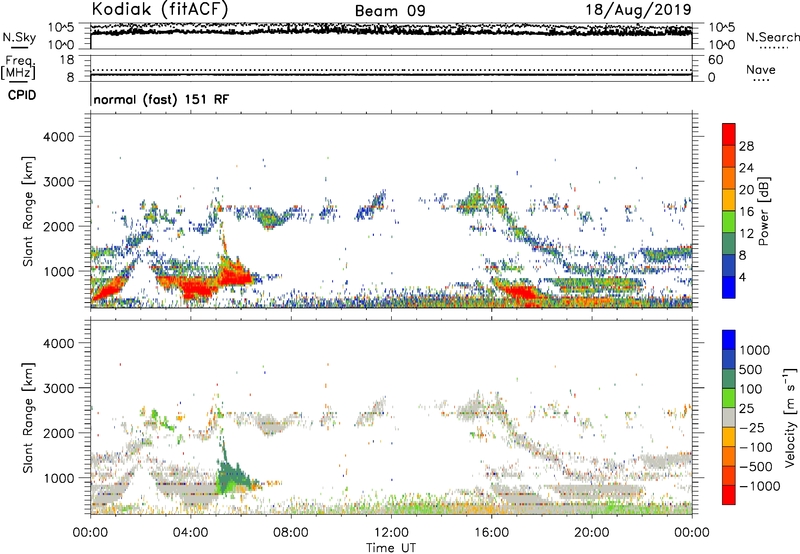This screenshot has height=554, width=800.
Task: Click the '16:00' time tick label
Action: pos(491,533)
